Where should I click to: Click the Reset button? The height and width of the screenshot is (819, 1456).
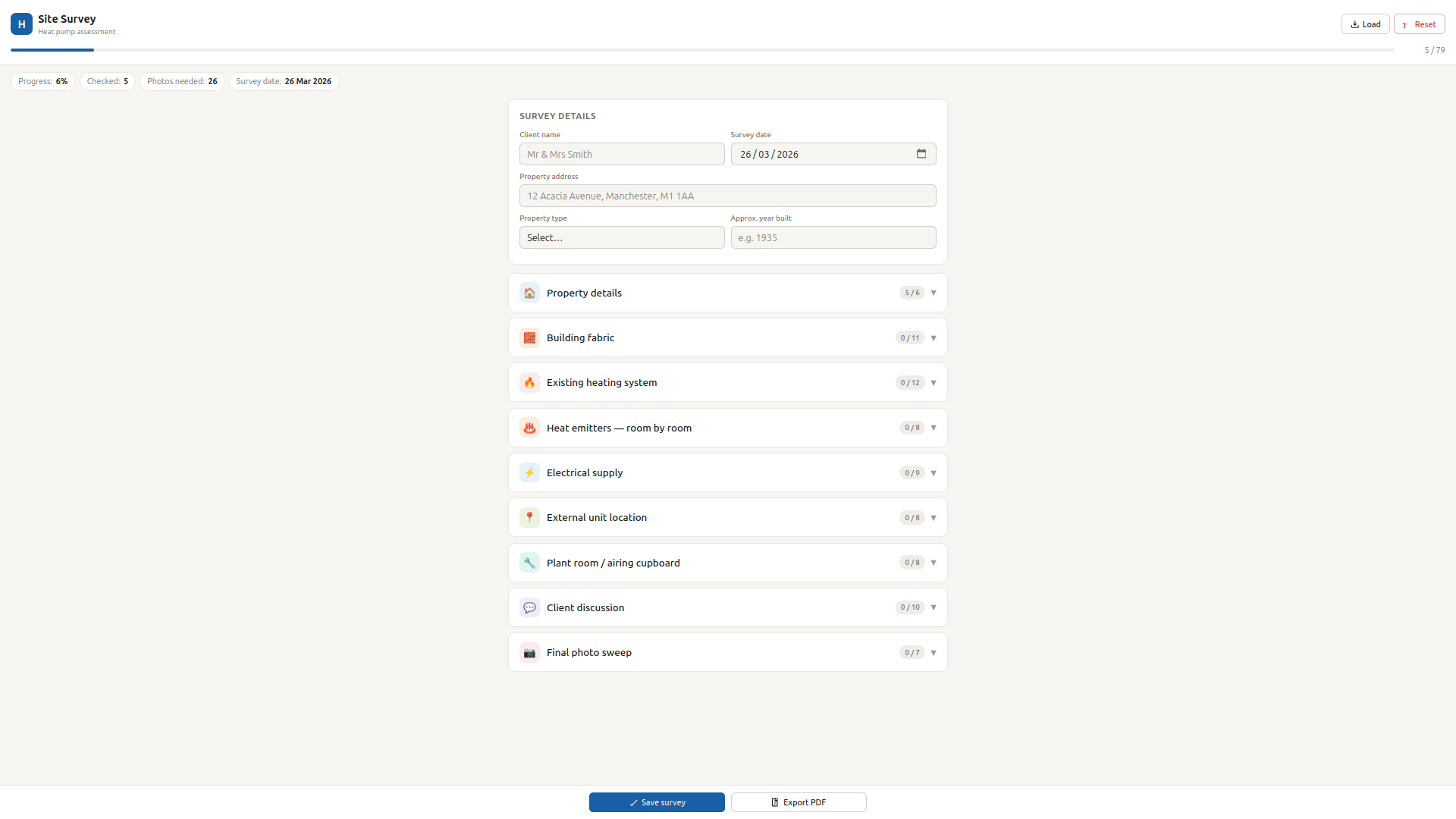pos(1419,24)
